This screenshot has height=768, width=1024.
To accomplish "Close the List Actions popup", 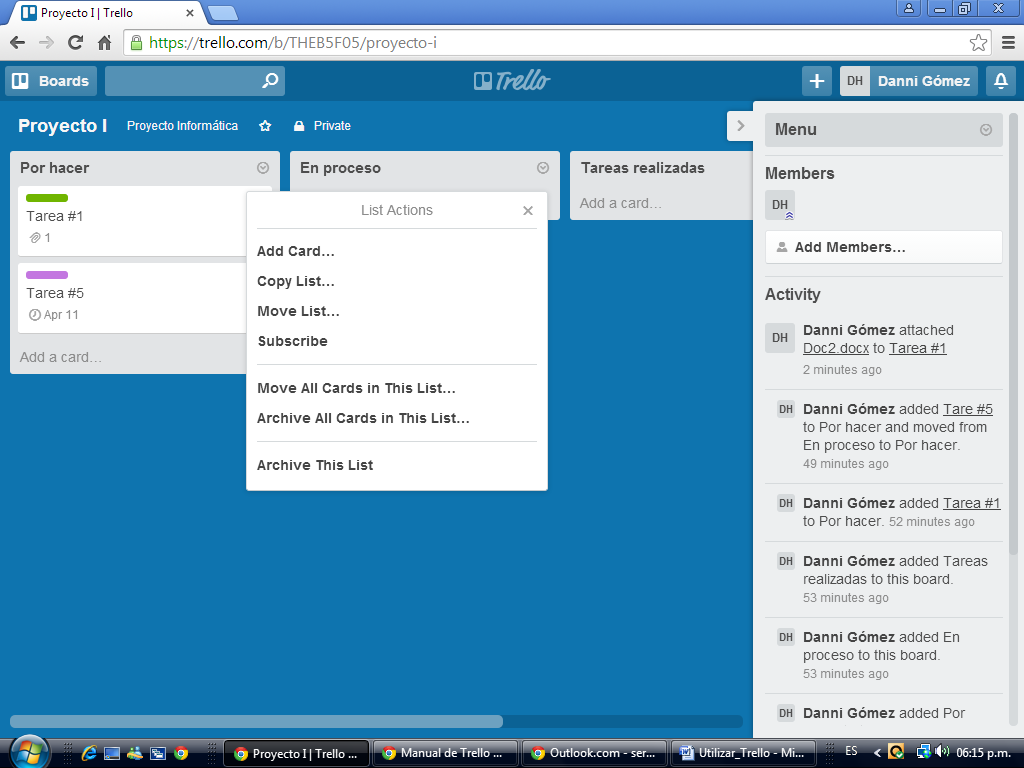I will point(528,210).
